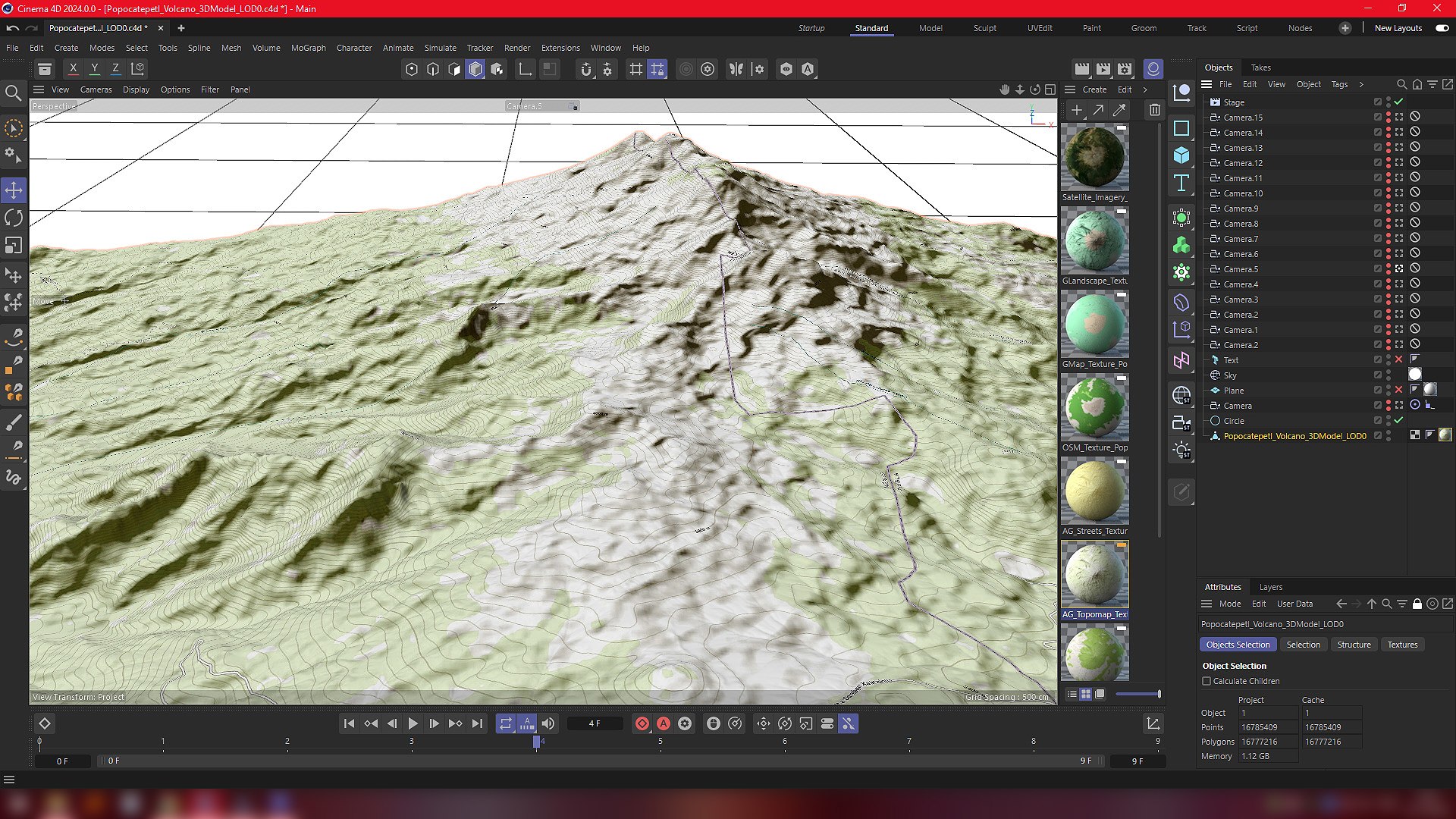Toggle sound speaker icon in timeline
This screenshot has width=1456, height=819.
click(x=548, y=723)
